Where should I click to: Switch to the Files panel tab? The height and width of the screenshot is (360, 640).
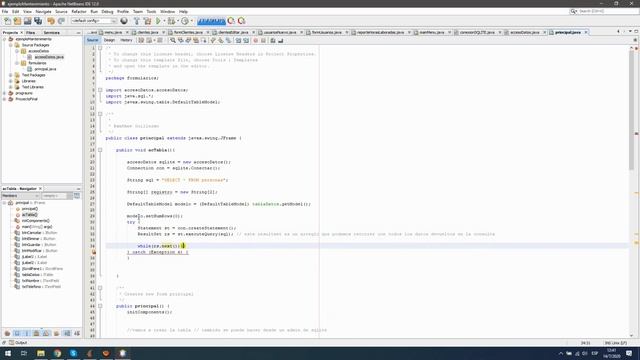[31, 33]
